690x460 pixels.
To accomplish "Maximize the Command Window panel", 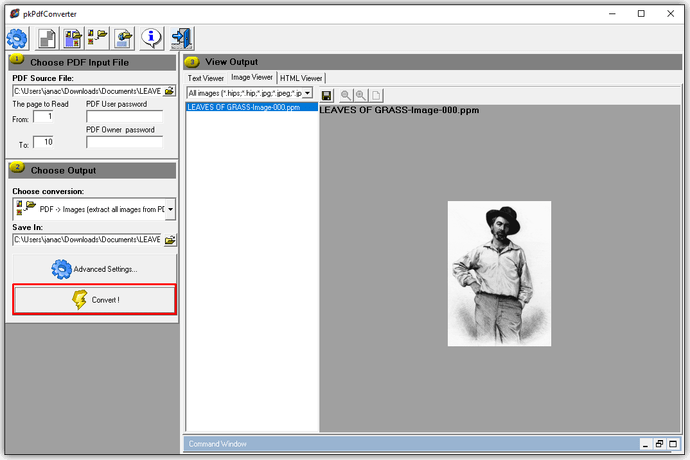I will [x=673, y=444].
